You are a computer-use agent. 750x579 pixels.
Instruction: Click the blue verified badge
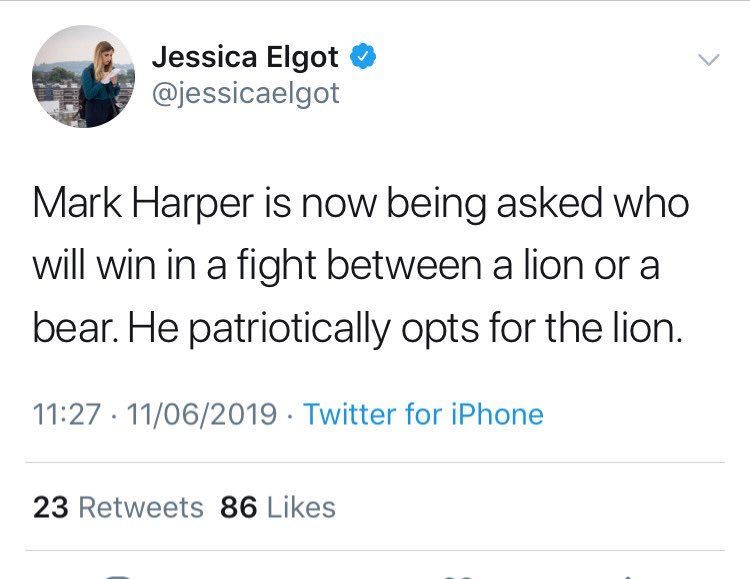pyautogui.click(x=364, y=56)
